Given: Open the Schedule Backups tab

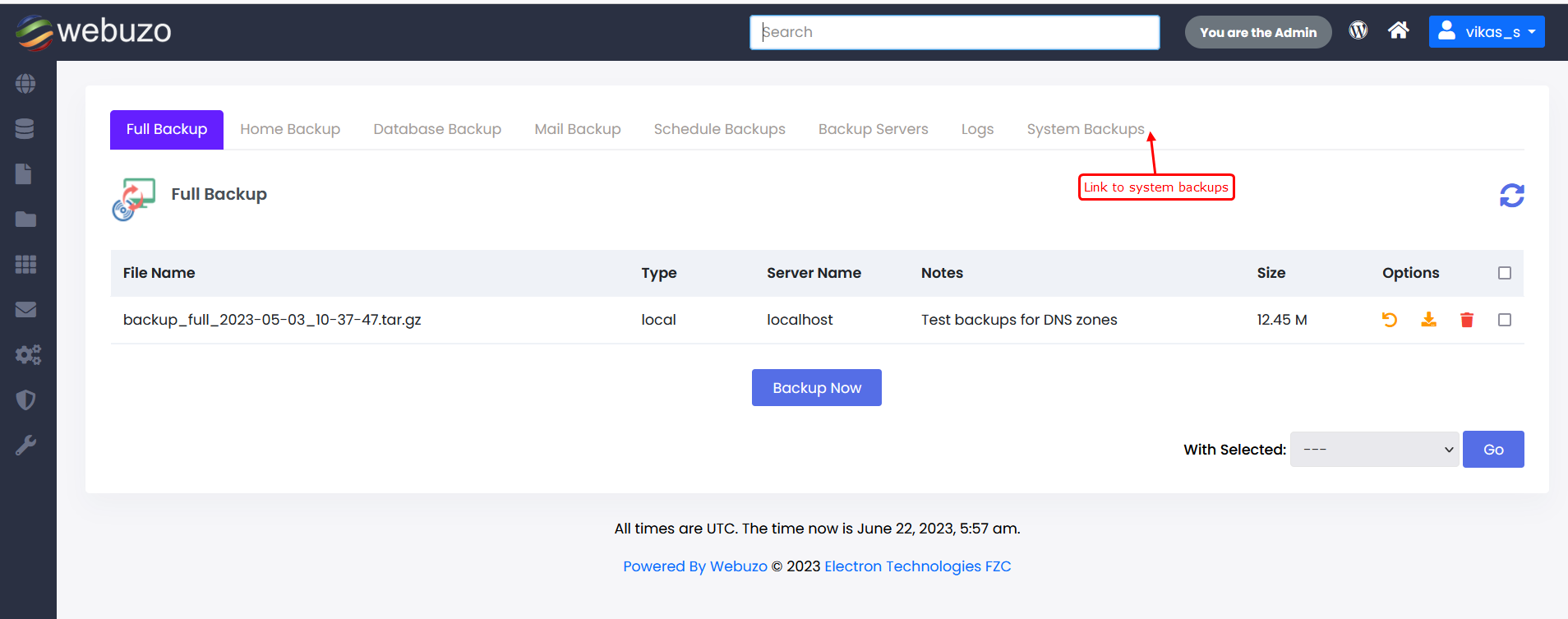Looking at the screenshot, I should [719, 130].
